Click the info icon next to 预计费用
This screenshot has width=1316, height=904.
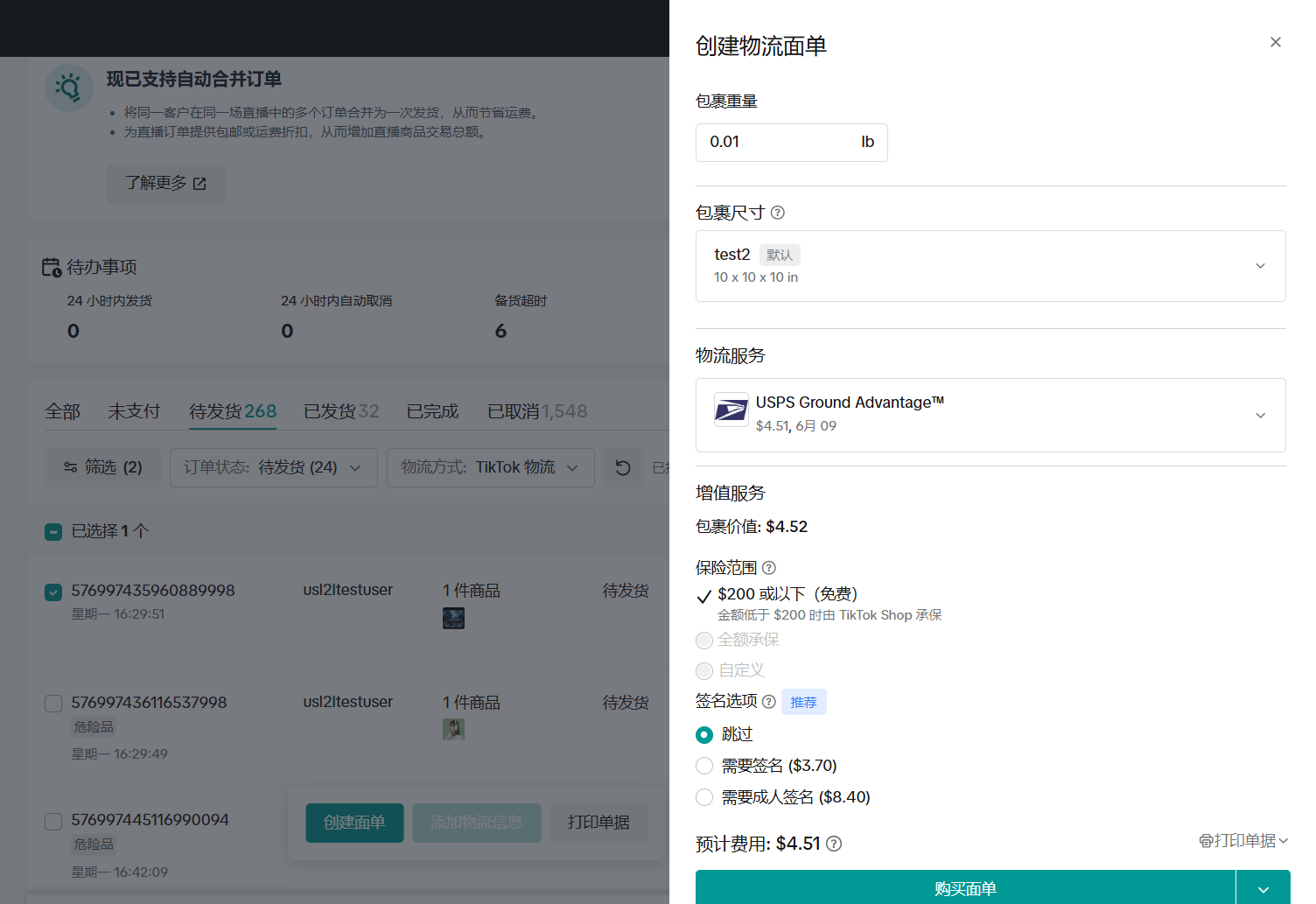tap(834, 844)
